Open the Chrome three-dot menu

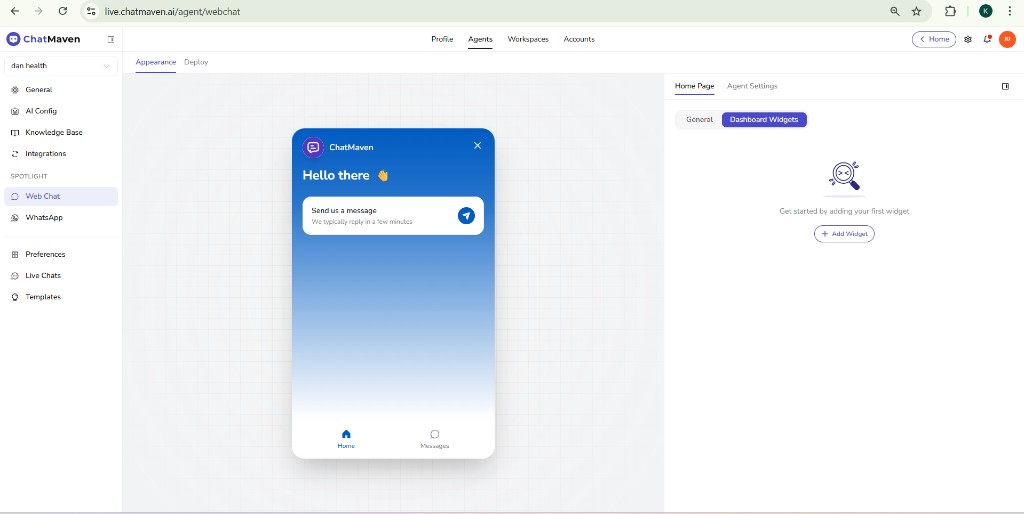click(1010, 11)
